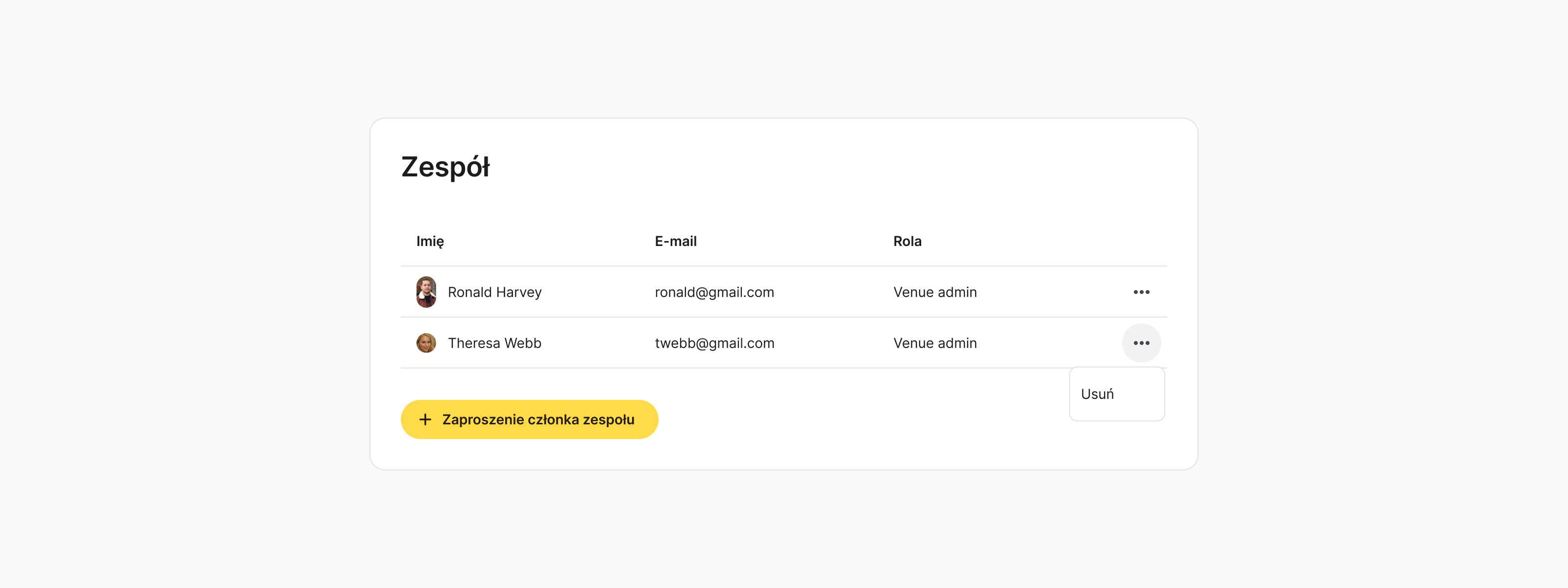Click the name Theresa Webb

point(494,343)
